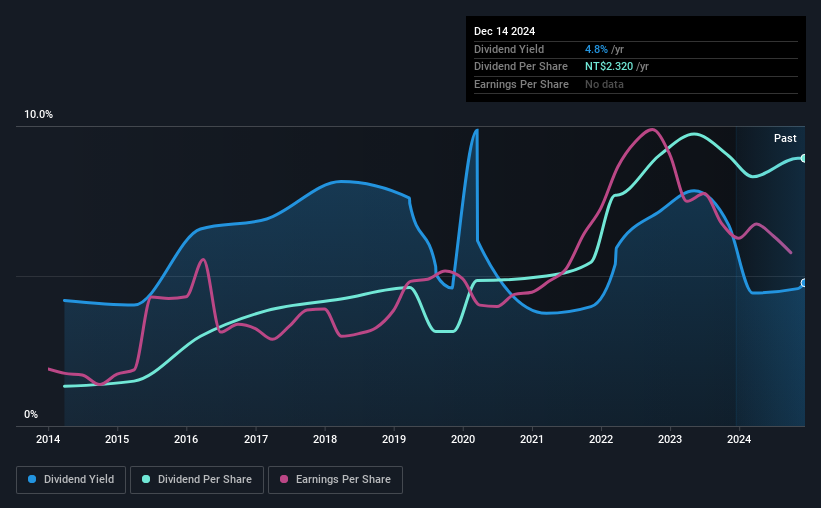Click the 2021 x-axis label
This screenshot has height=508, width=821.
point(532,439)
